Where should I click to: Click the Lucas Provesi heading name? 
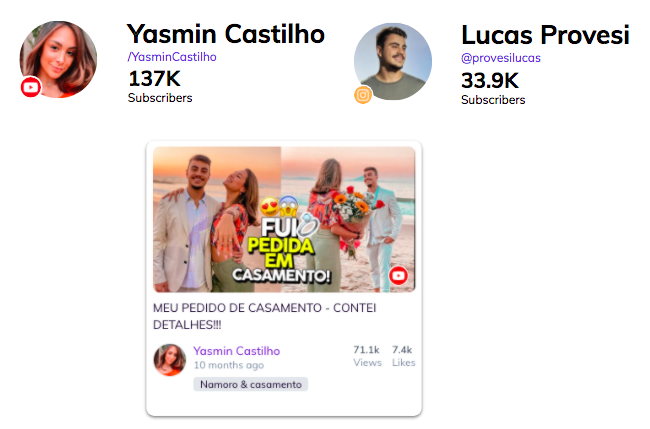[545, 35]
